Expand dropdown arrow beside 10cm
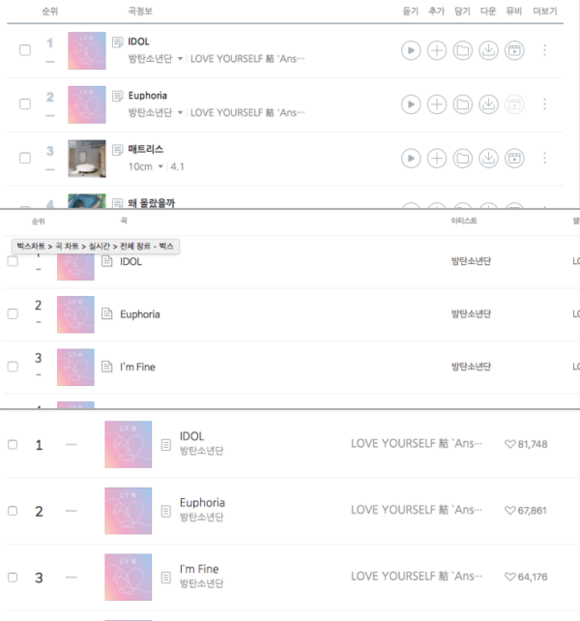Viewport: 580px width, 621px height. tap(160, 166)
